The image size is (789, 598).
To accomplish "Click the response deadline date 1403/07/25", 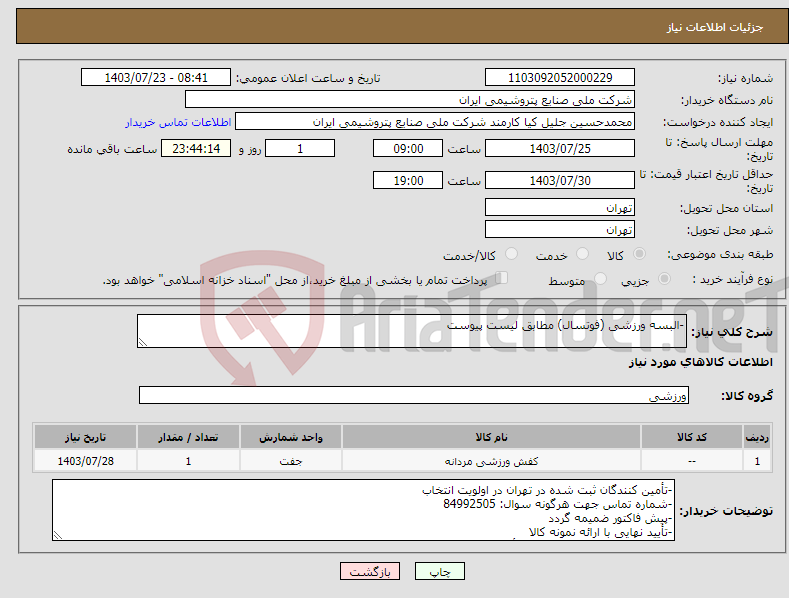I will (x=560, y=148).
